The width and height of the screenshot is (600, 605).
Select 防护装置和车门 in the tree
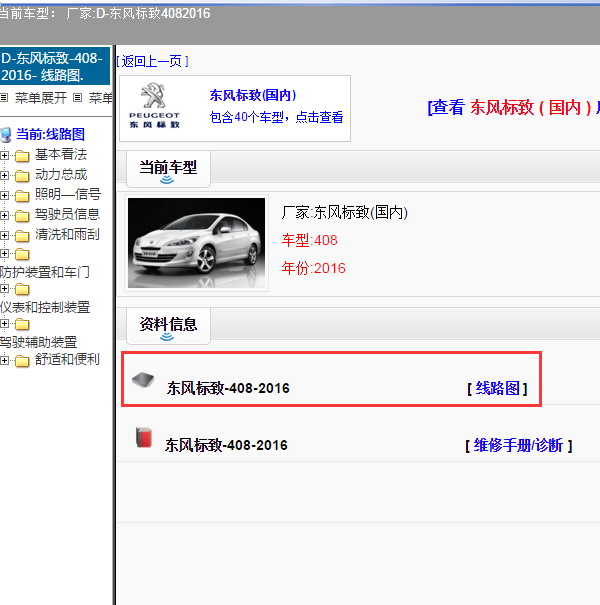click(45, 272)
